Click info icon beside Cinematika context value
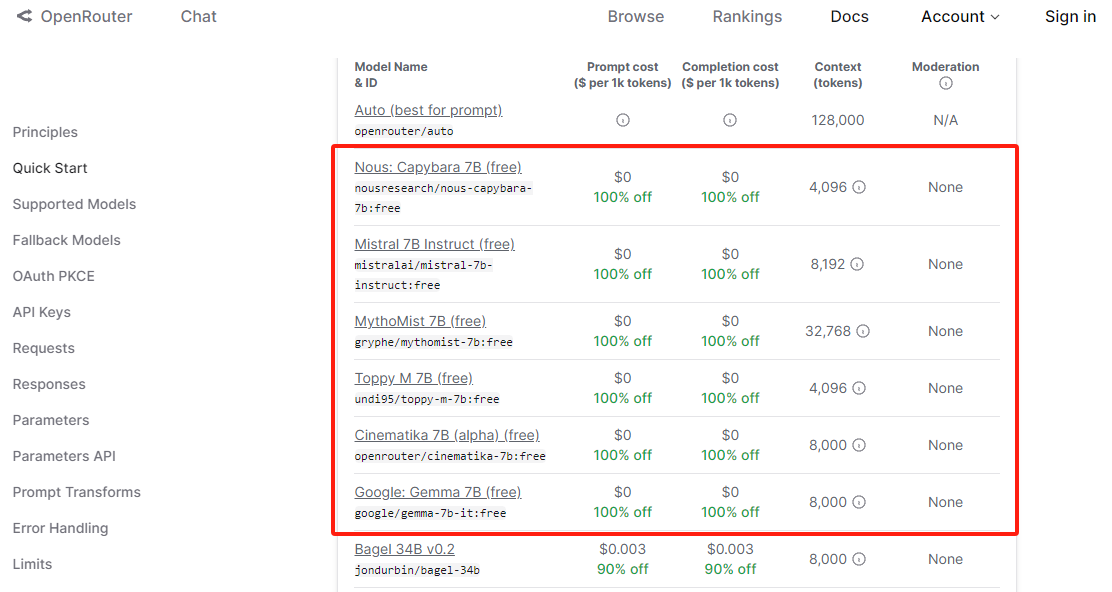1112x592 pixels. point(859,445)
